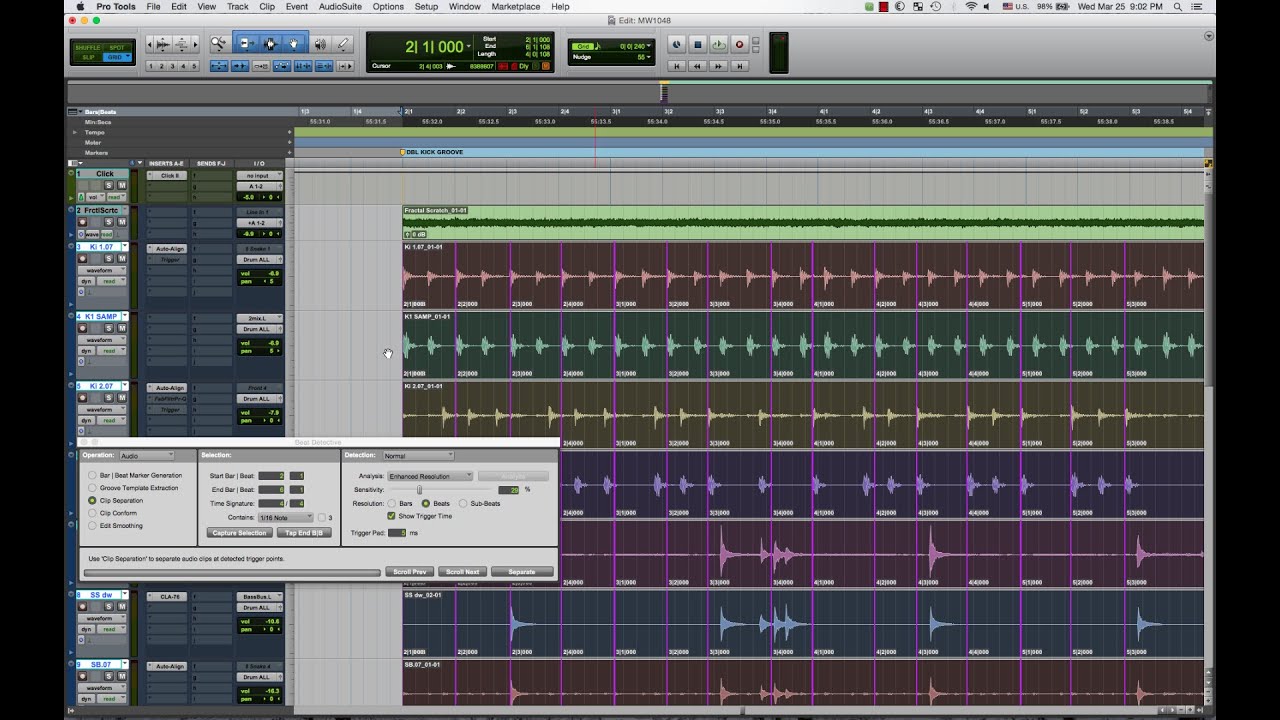Switch to Slip edit mode

pos(89,58)
